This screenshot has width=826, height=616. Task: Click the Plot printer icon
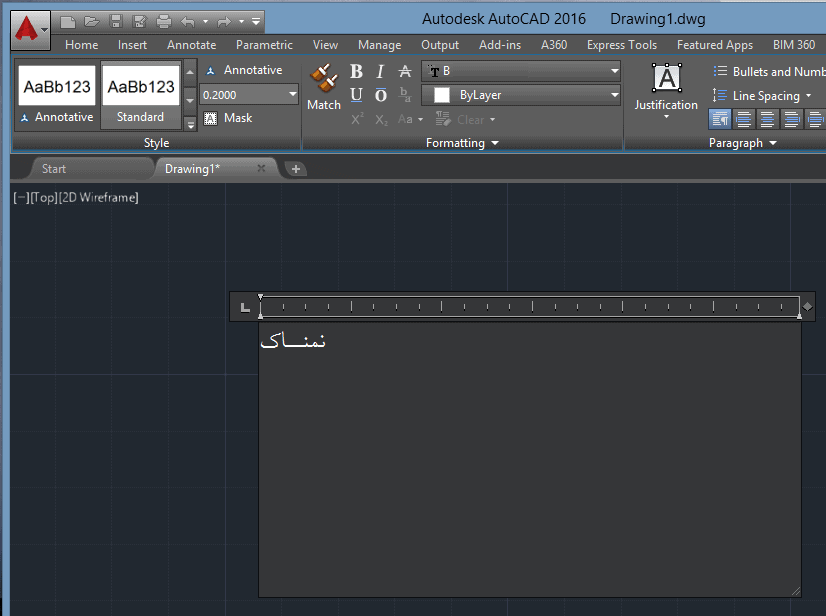(164, 22)
